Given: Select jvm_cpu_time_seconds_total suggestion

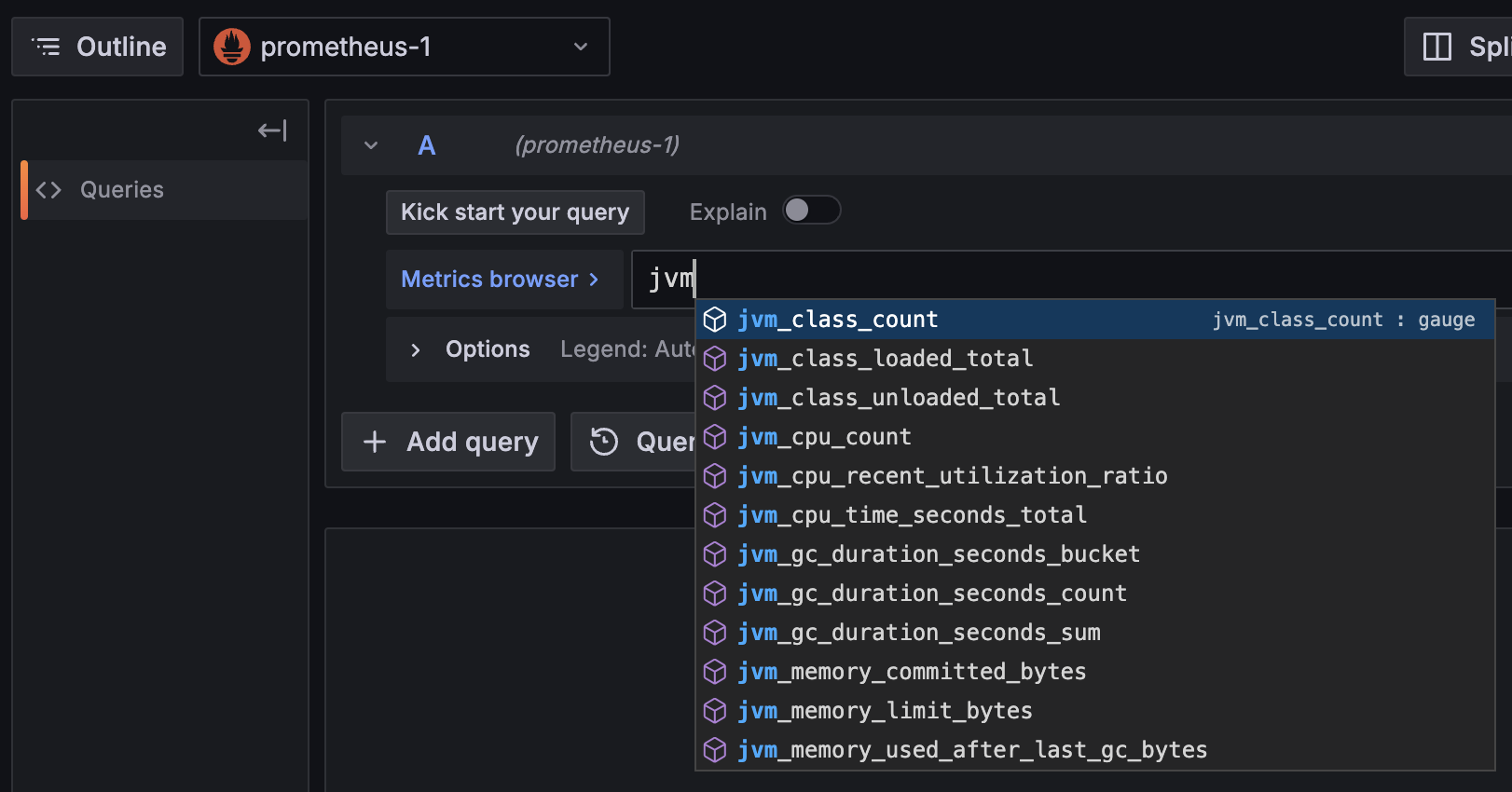Looking at the screenshot, I should pos(1095,515).
